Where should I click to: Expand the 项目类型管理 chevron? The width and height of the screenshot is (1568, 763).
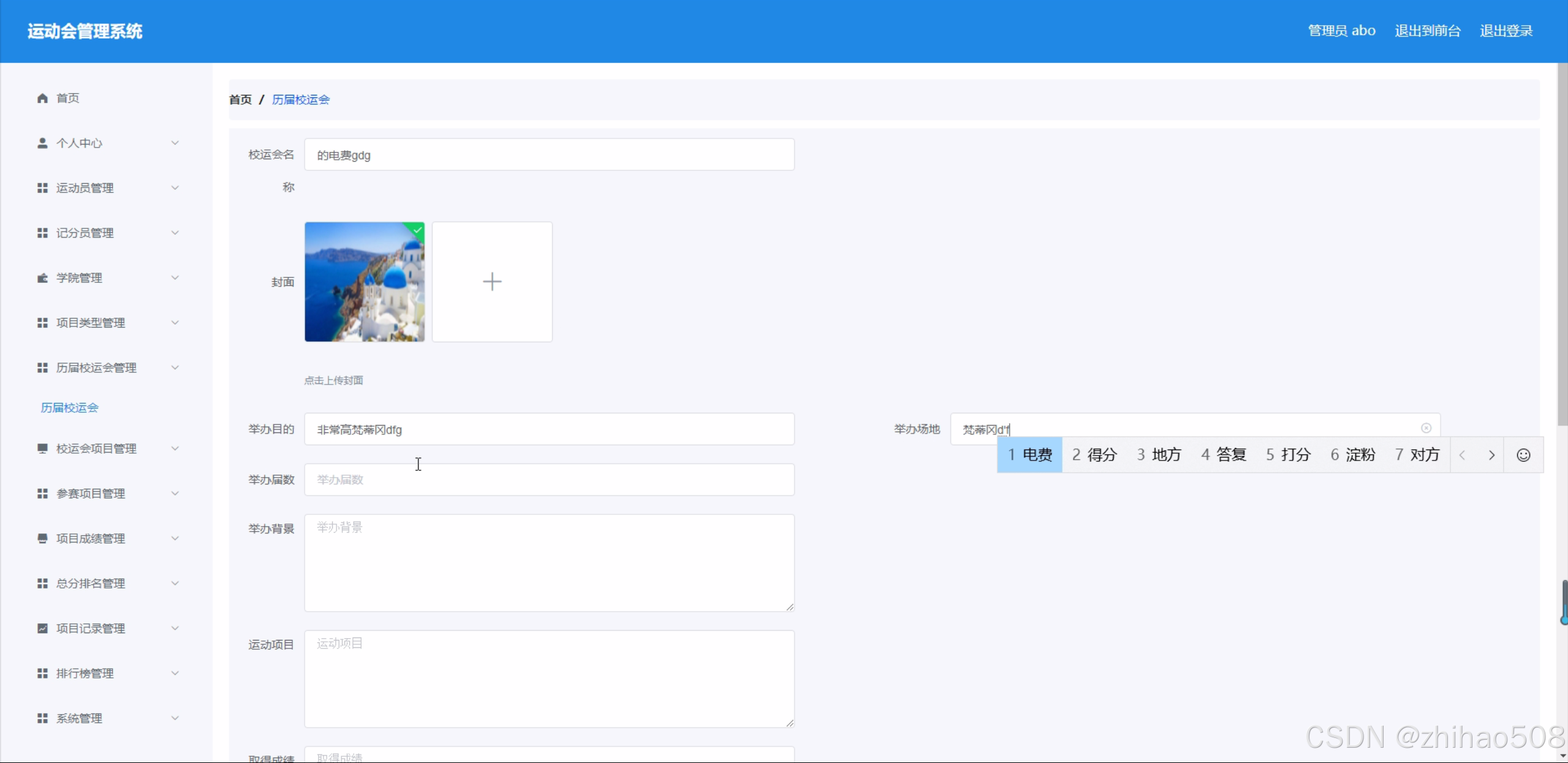(x=175, y=323)
